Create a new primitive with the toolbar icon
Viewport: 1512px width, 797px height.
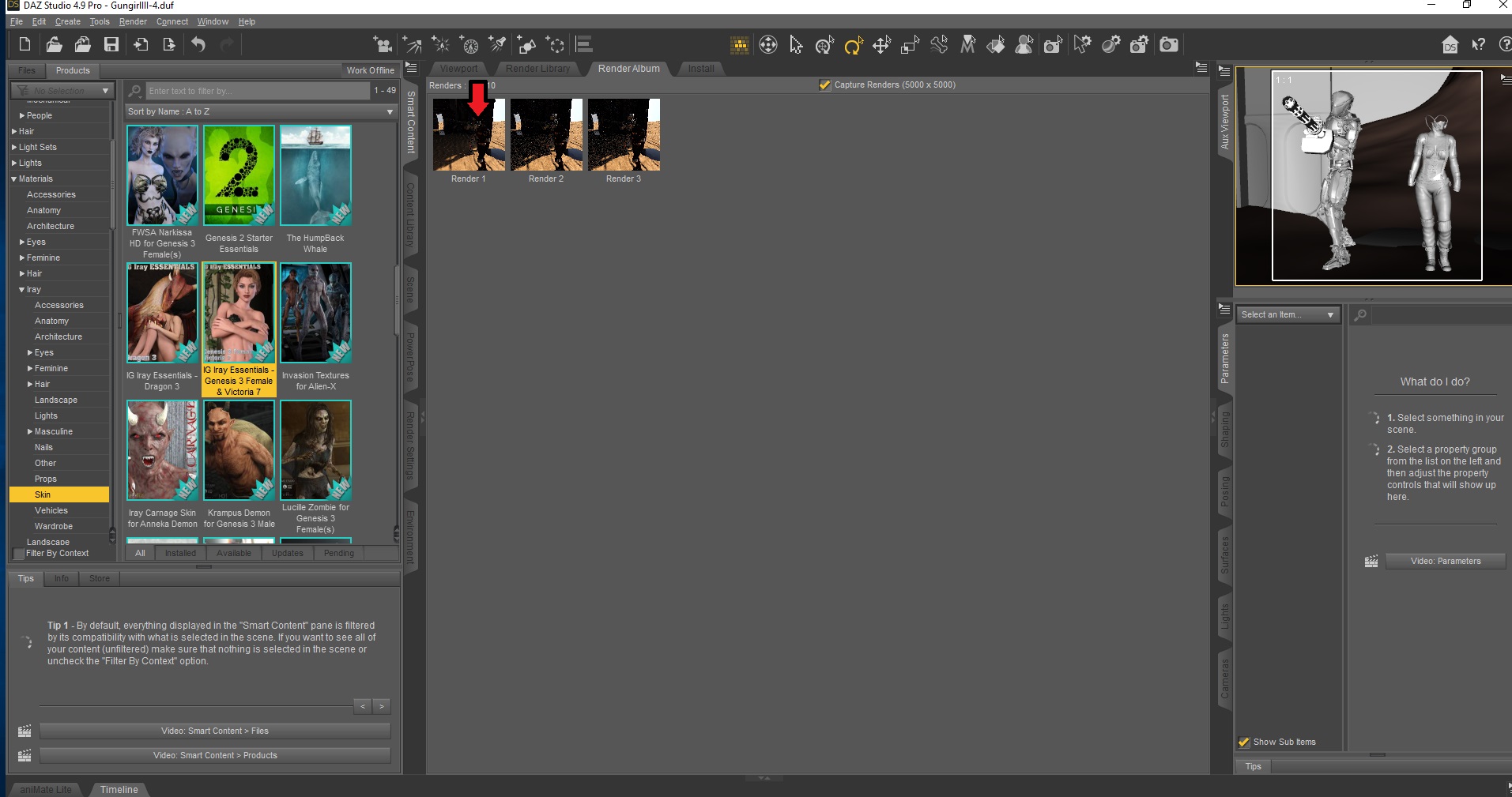(526, 45)
